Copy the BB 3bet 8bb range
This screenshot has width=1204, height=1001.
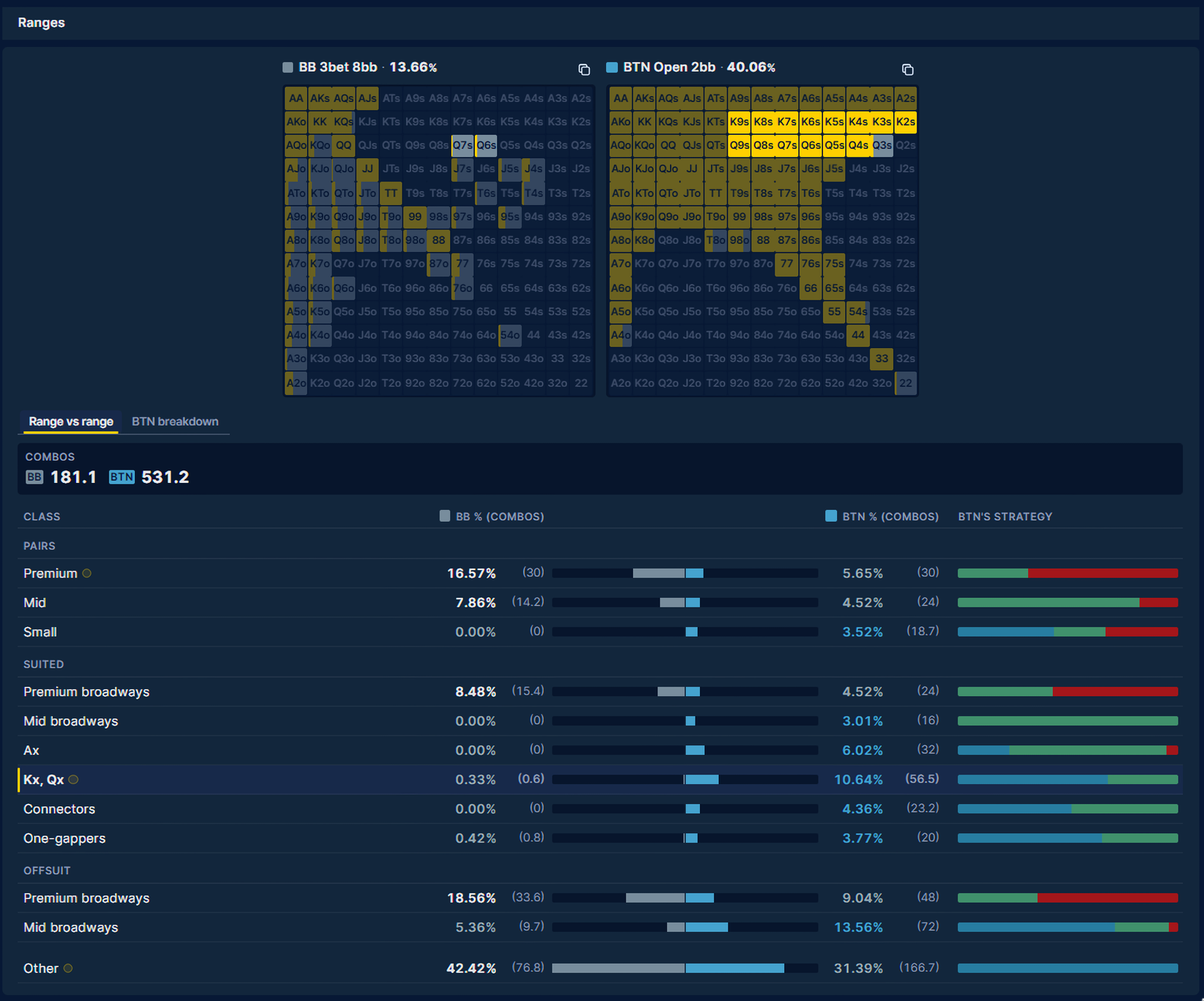coord(584,70)
